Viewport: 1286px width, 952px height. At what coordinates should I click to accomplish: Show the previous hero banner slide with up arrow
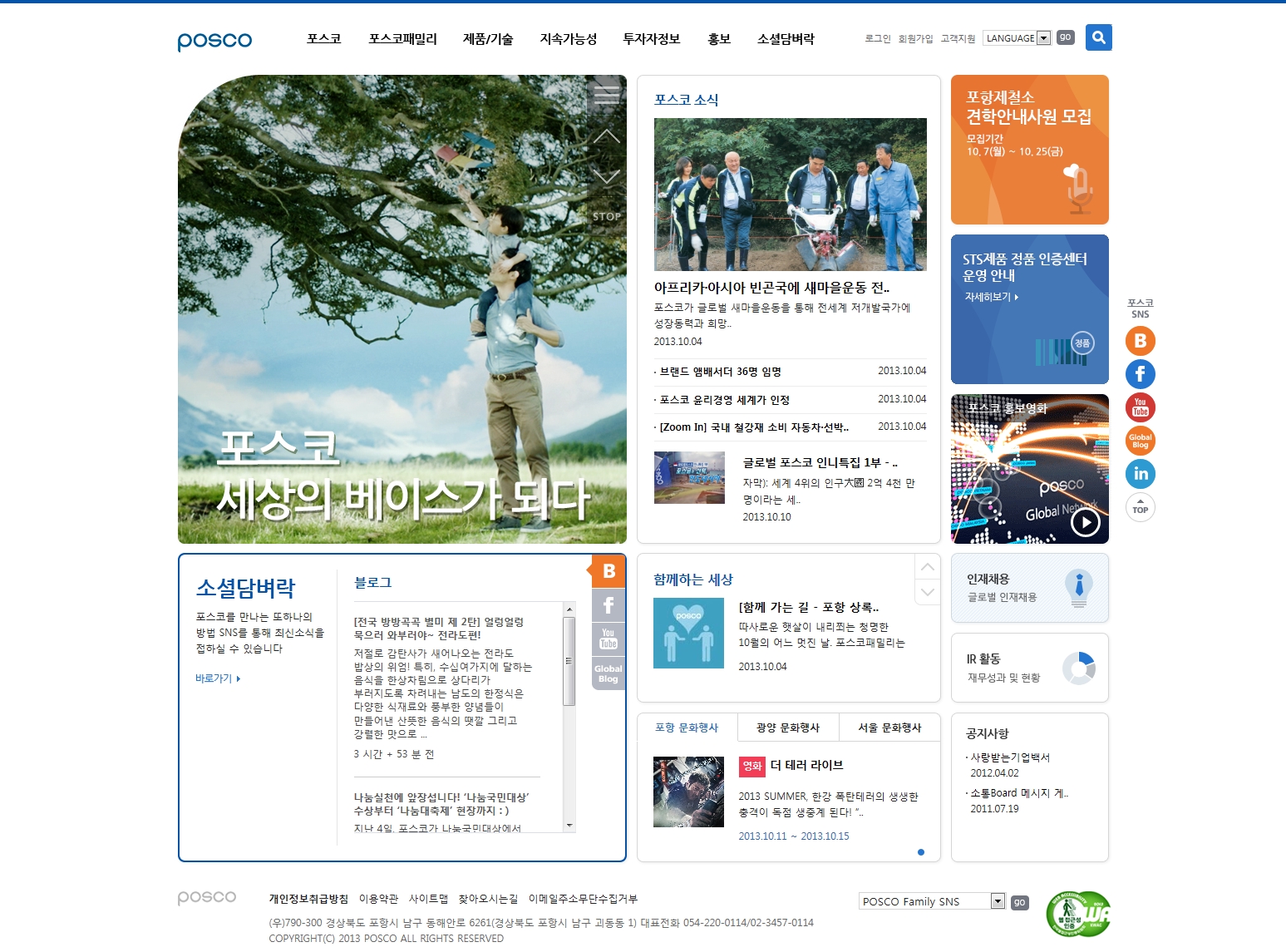point(607,136)
